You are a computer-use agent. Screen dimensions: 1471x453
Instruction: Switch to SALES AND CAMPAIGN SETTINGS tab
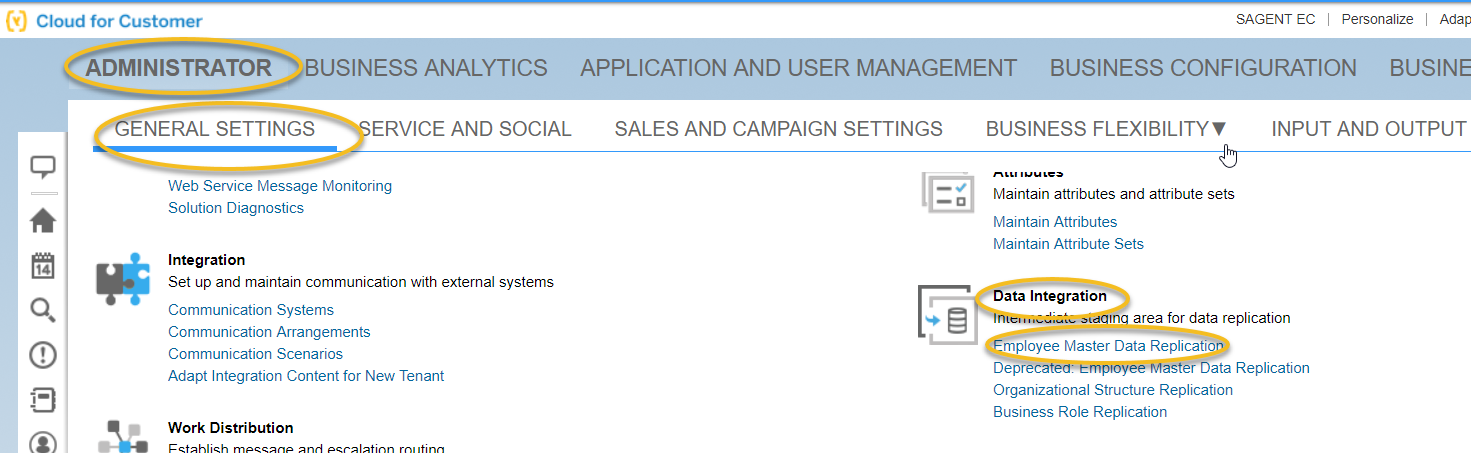[778, 129]
